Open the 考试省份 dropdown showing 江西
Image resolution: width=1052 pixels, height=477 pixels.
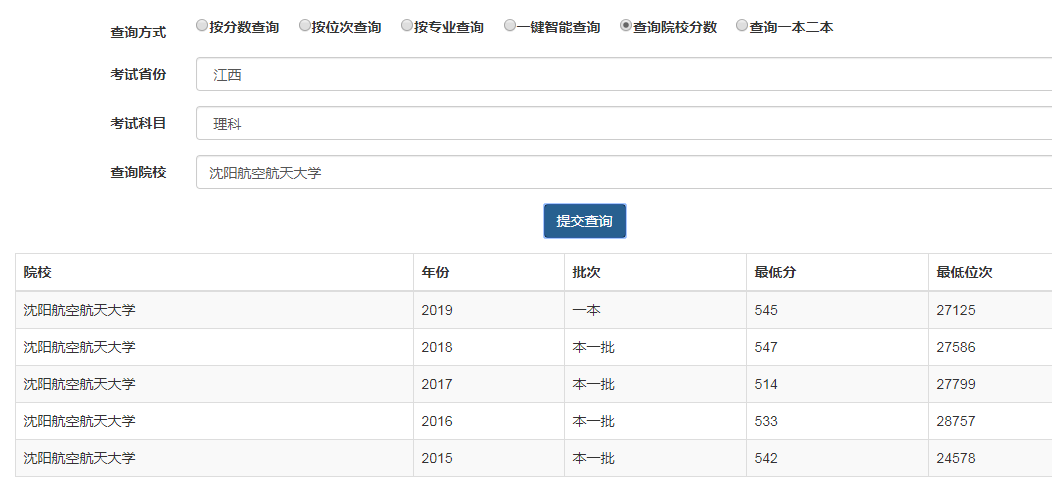(x=624, y=74)
